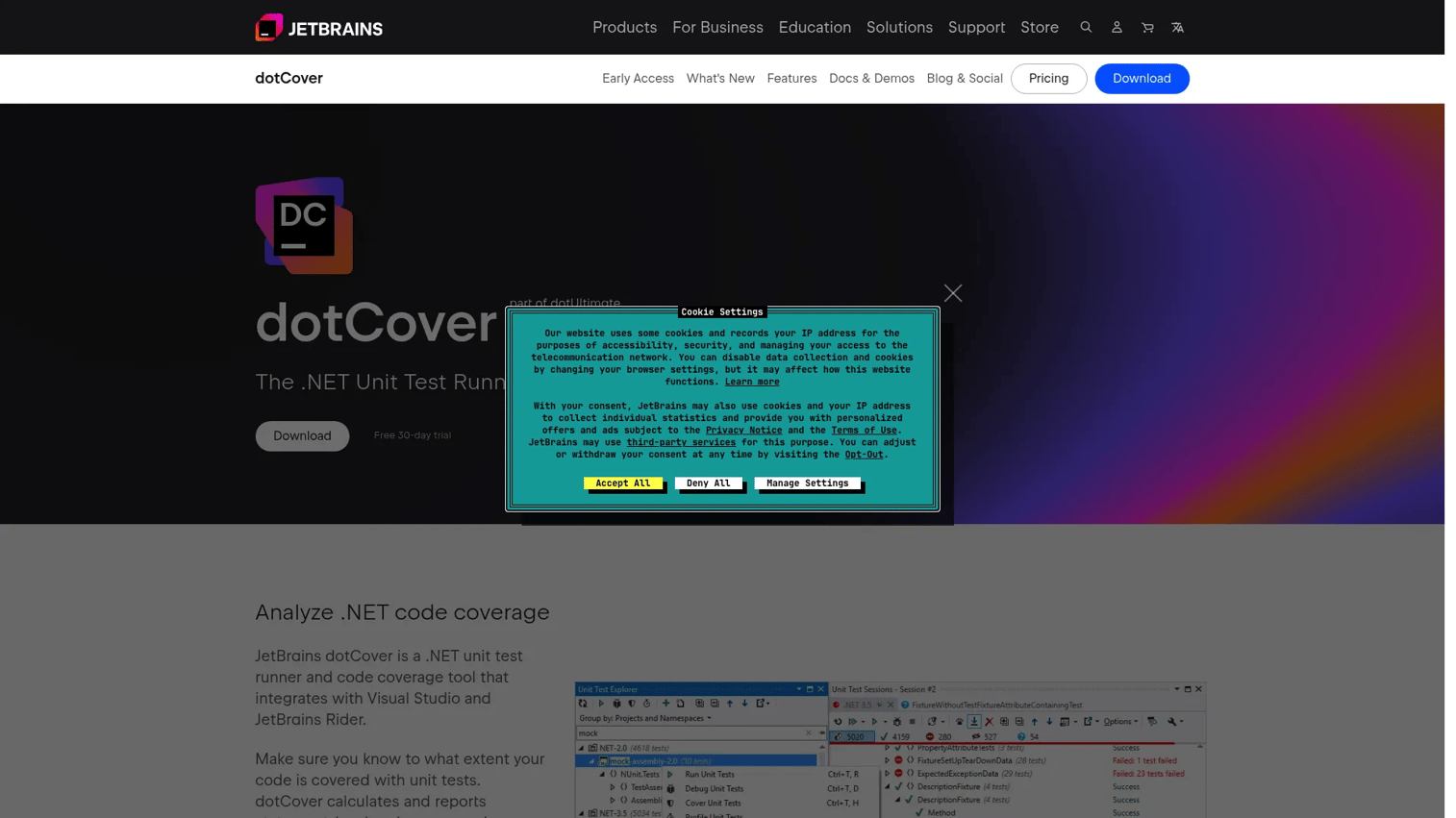Click Deny All in cookie dialog
This screenshot has width=1456, height=818.
708,483
